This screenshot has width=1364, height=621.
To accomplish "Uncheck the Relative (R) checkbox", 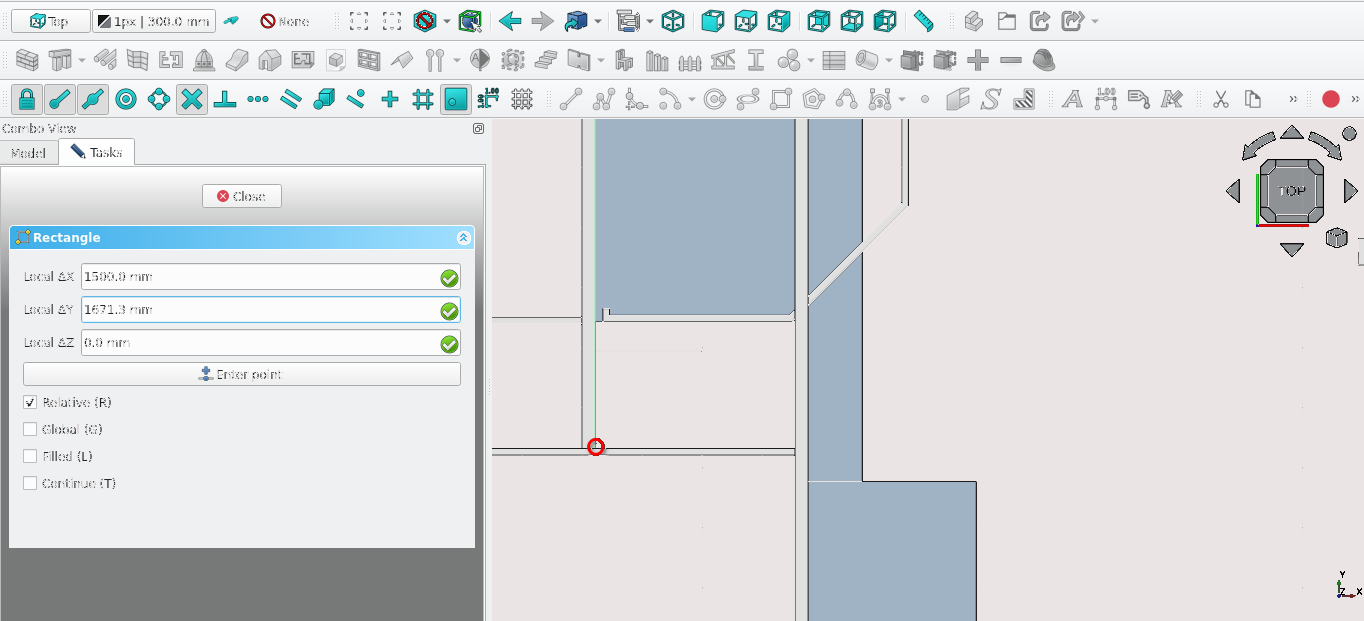I will (30, 403).
